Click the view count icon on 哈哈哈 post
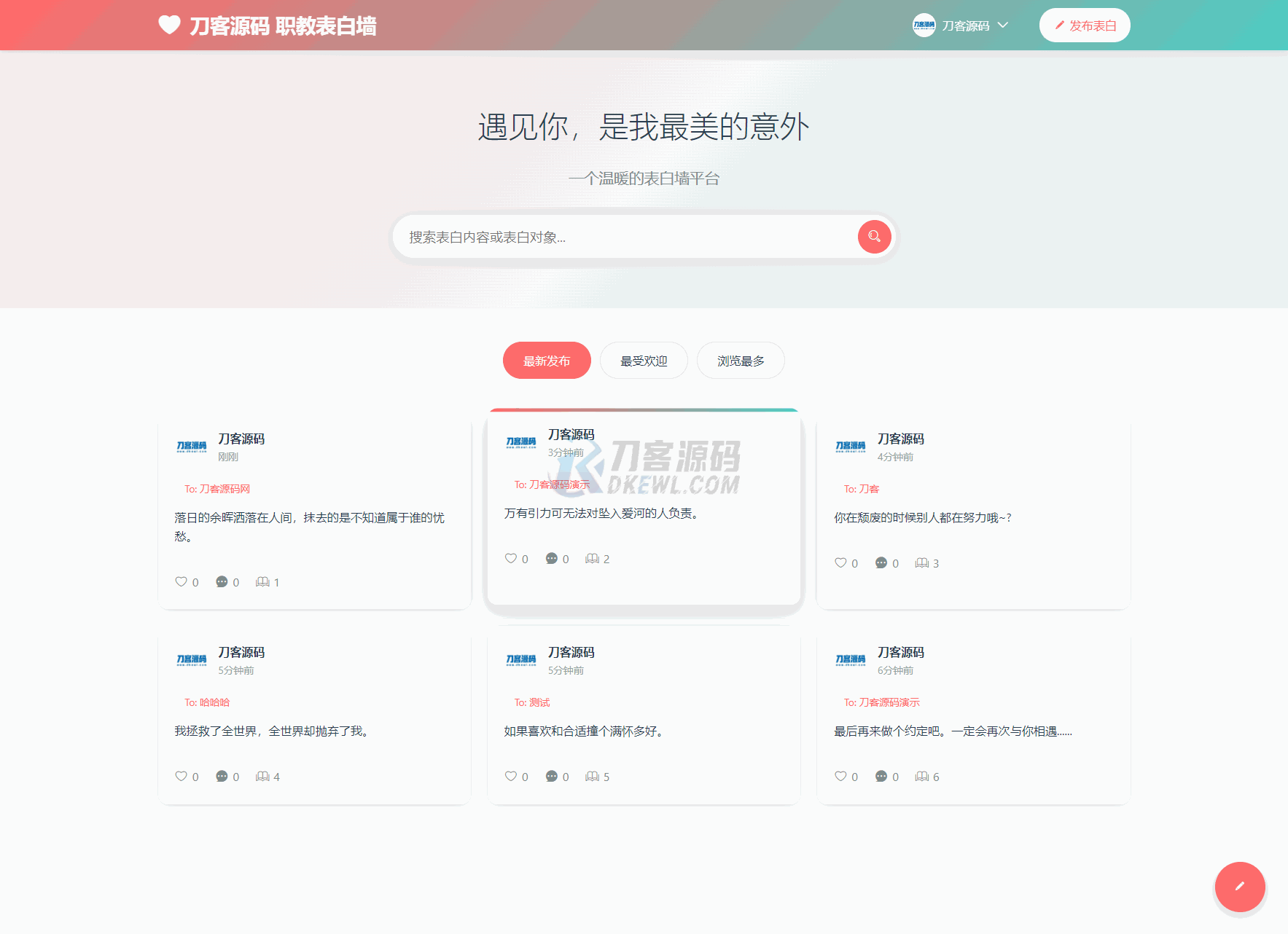Image resolution: width=1288 pixels, height=934 pixels. pos(262,776)
